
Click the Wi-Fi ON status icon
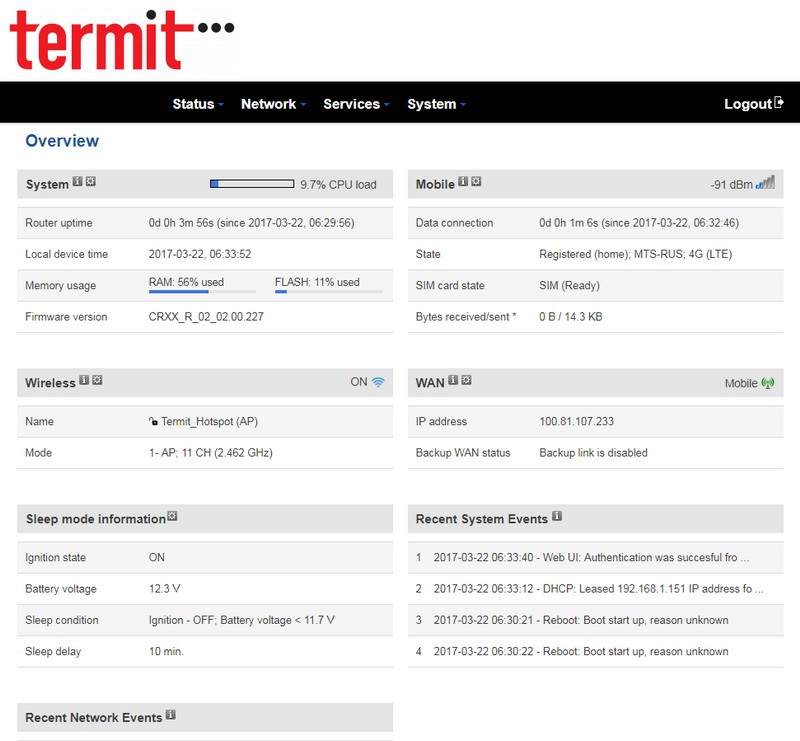[x=378, y=382]
